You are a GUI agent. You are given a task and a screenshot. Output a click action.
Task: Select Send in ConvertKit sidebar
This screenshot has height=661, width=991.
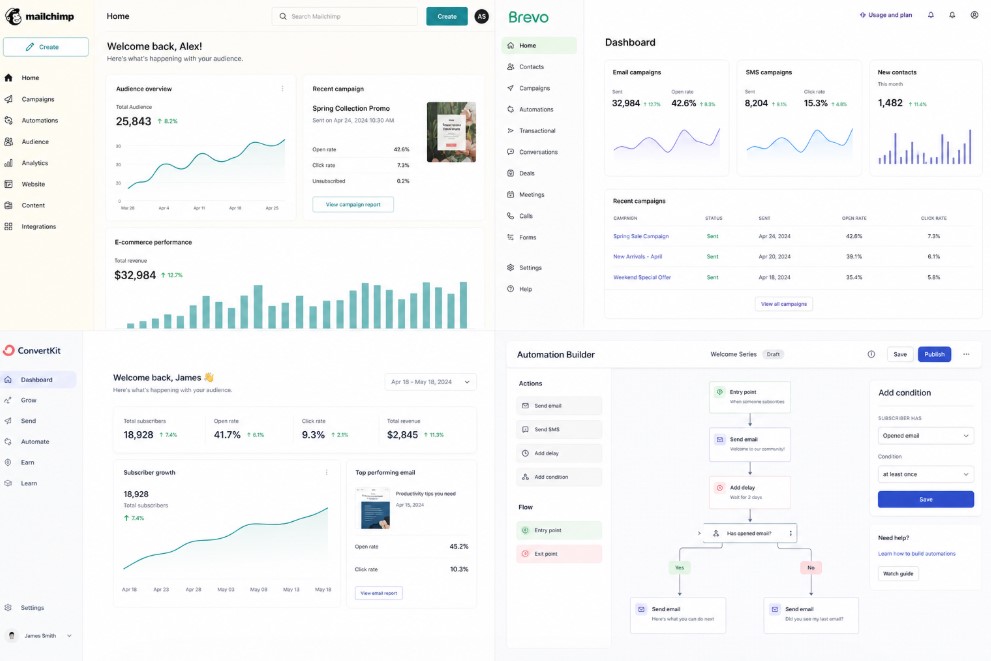point(20,421)
